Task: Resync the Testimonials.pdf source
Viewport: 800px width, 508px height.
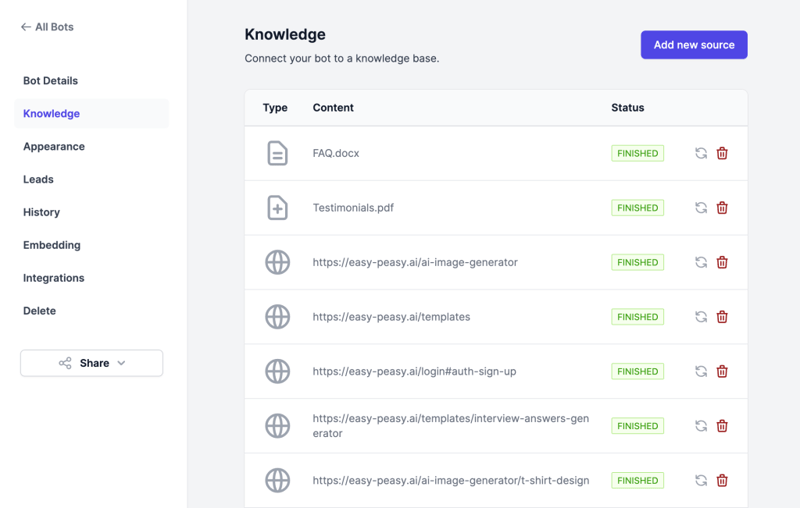Action: pos(701,208)
